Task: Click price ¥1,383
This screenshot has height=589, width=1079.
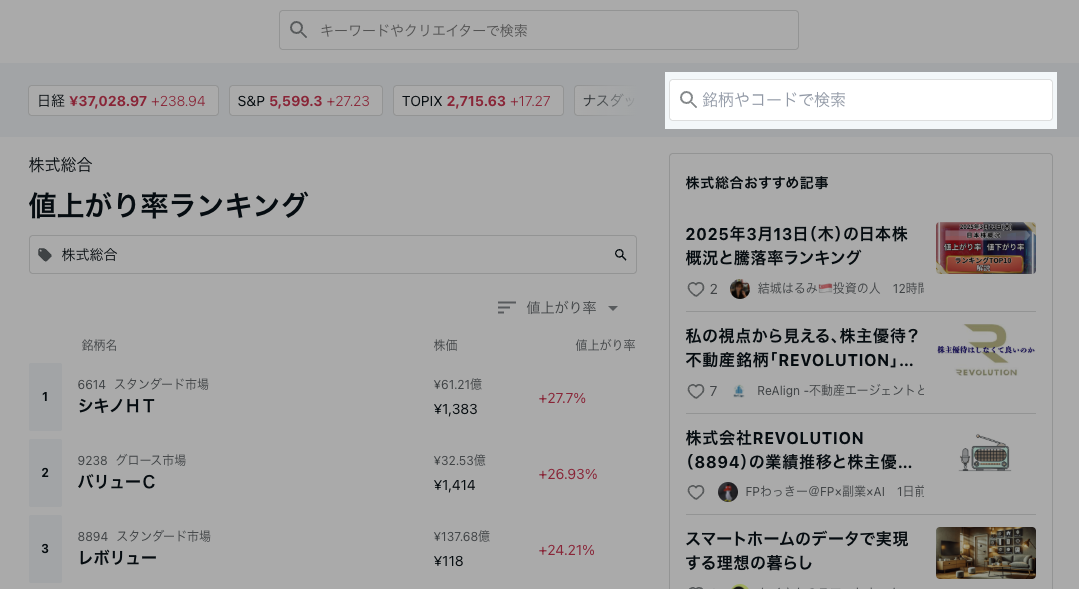Action: [456, 409]
